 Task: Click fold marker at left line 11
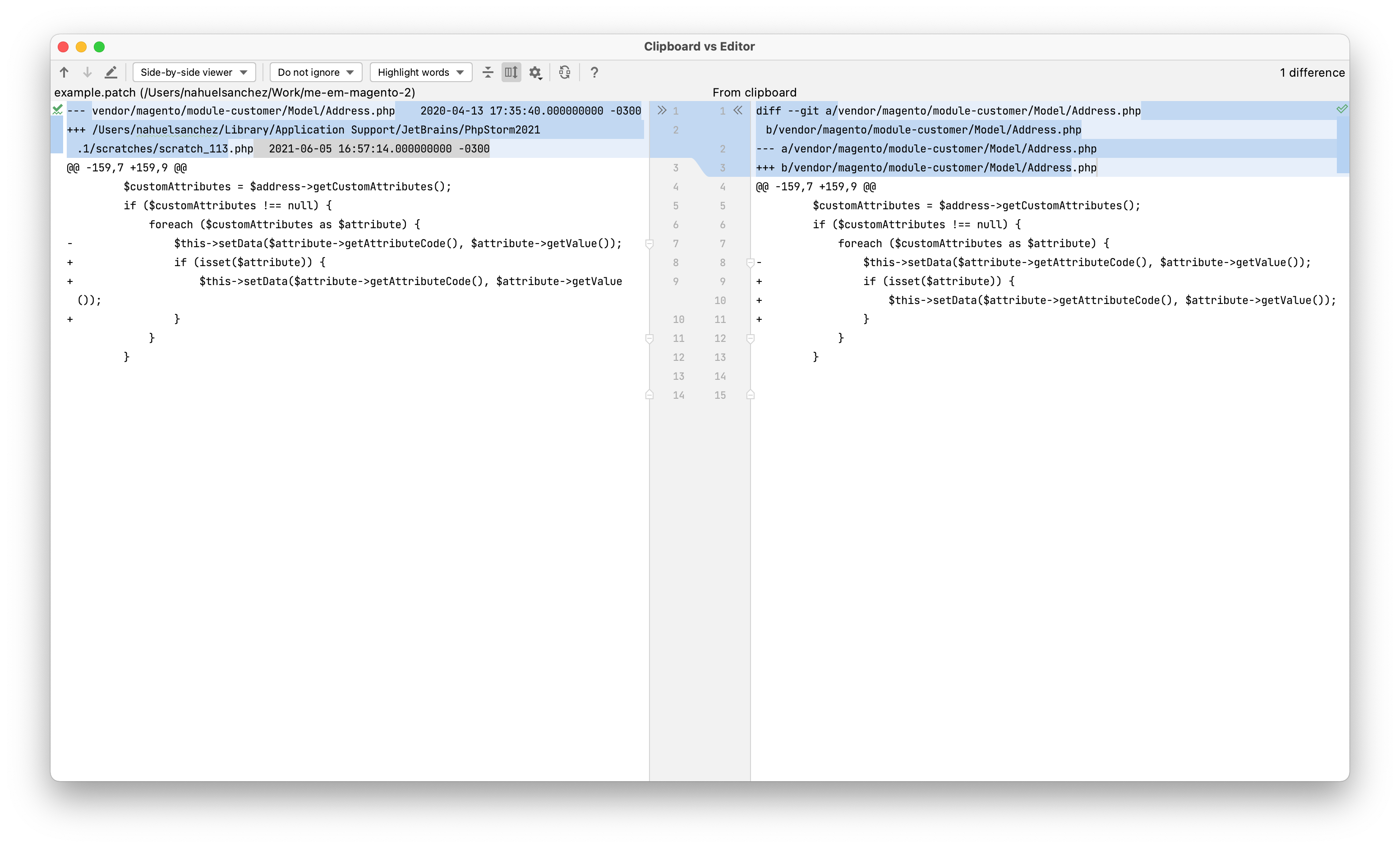click(649, 339)
